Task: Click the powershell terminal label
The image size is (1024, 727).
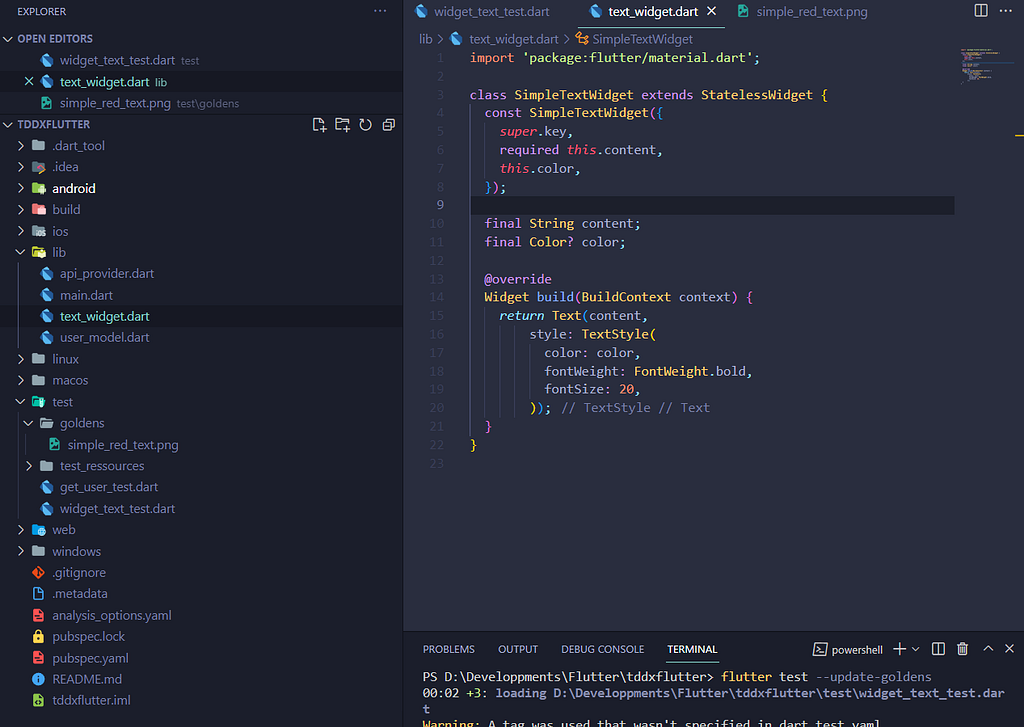Action: tap(848, 649)
